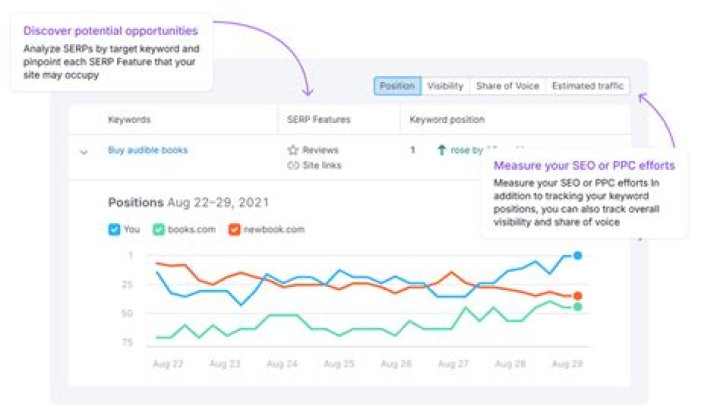The width and height of the screenshot is (720, 416).
Task: Click the Aug 25 date on chart axis
Action: click(342, 365)
